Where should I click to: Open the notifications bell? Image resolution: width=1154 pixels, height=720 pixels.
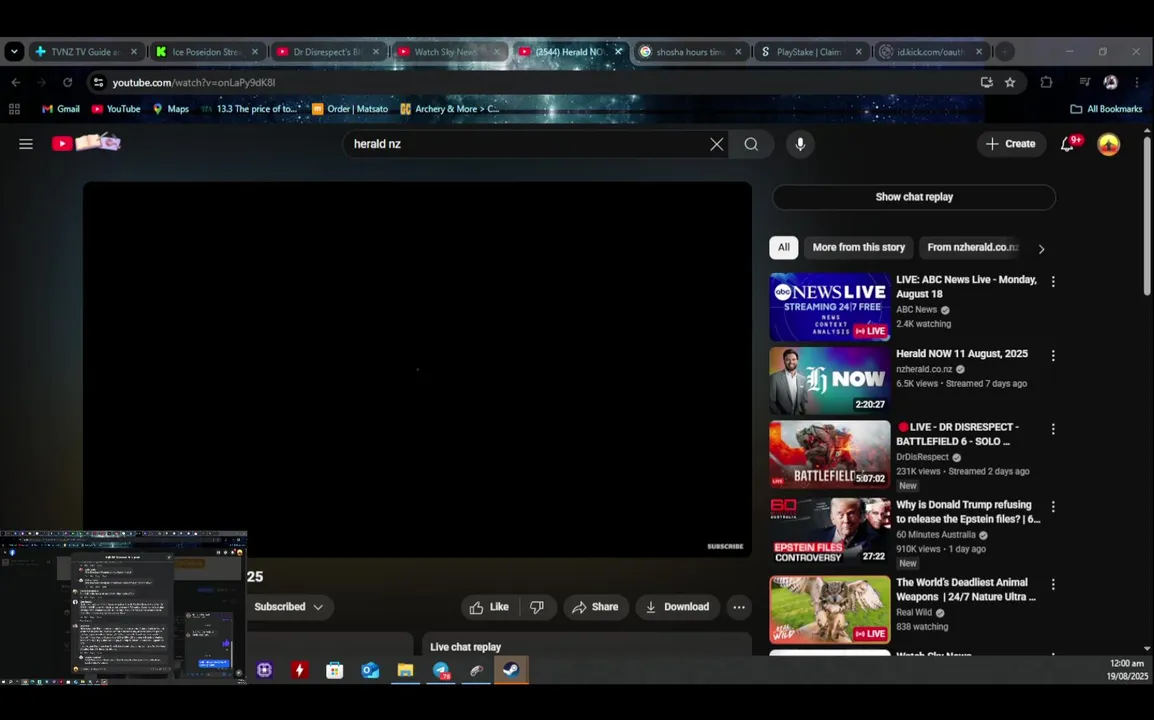tap(1067, 144)
